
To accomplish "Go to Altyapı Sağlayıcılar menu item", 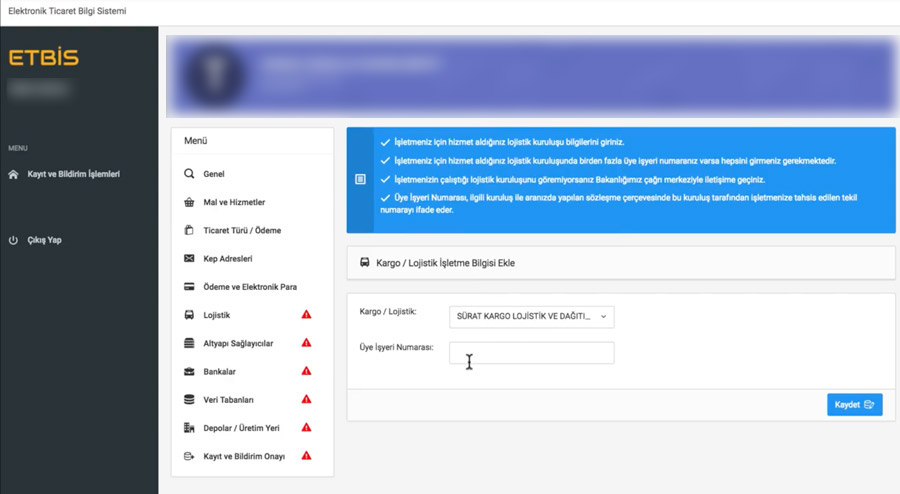I will pos(238,343).
